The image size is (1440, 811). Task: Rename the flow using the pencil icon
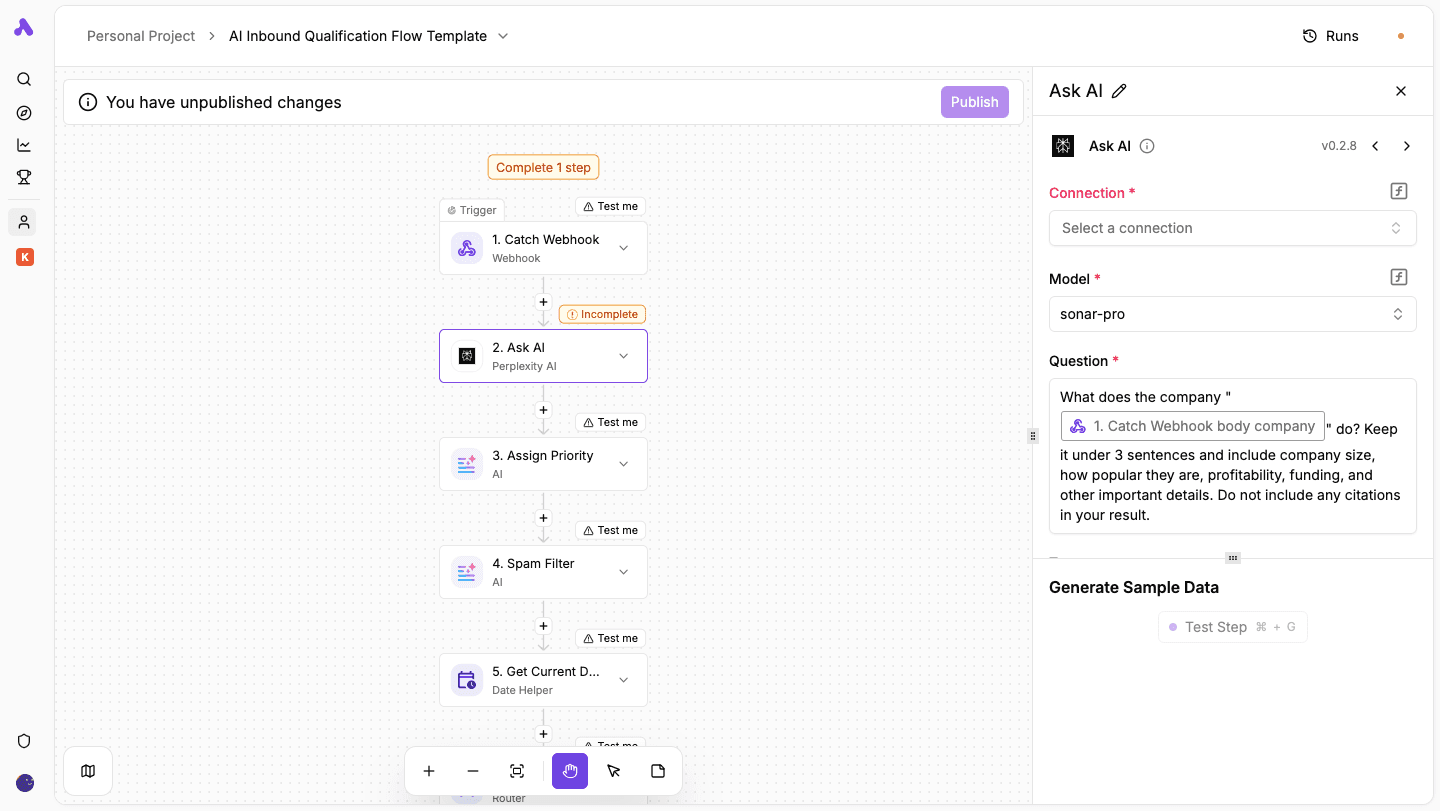1120,91
